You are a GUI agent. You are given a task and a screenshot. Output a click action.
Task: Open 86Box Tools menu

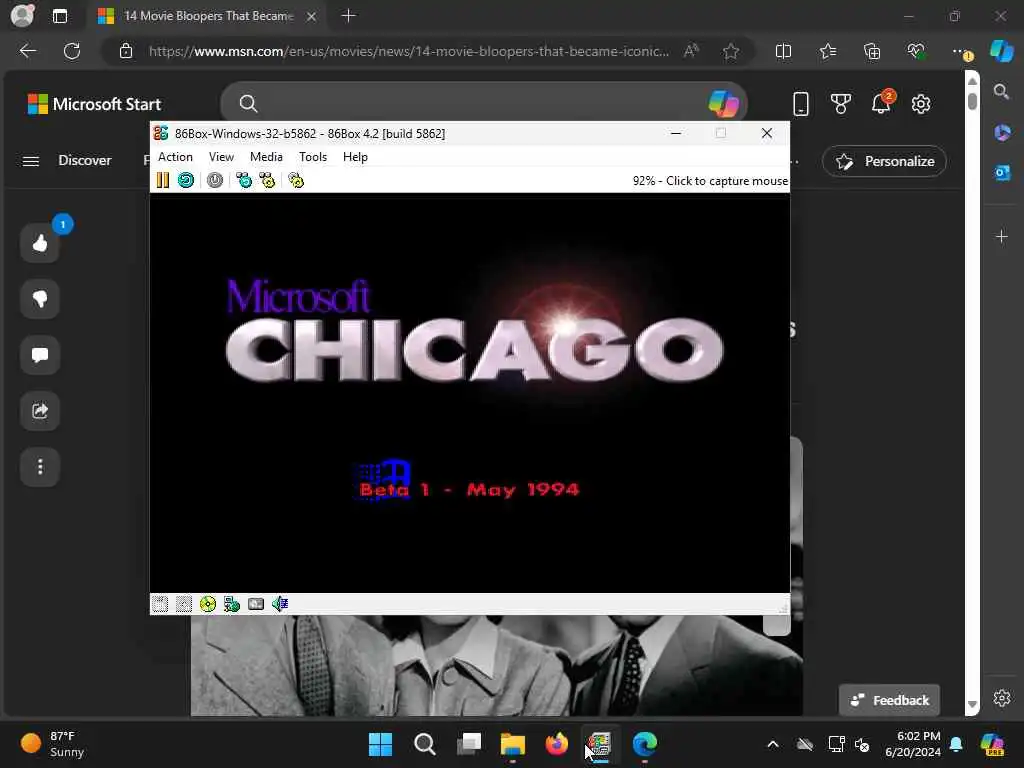pos(313,157)
